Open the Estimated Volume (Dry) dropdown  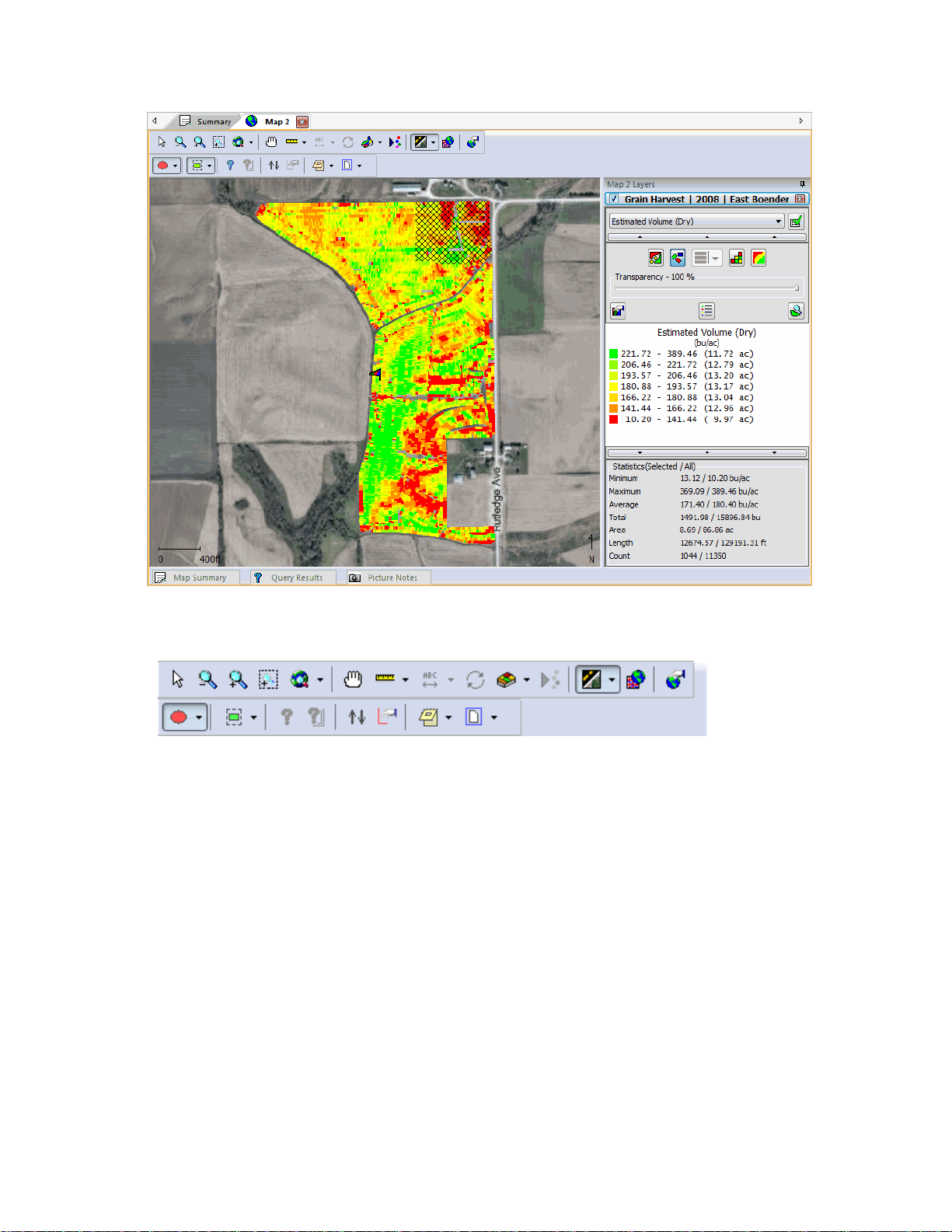(696, 222)
